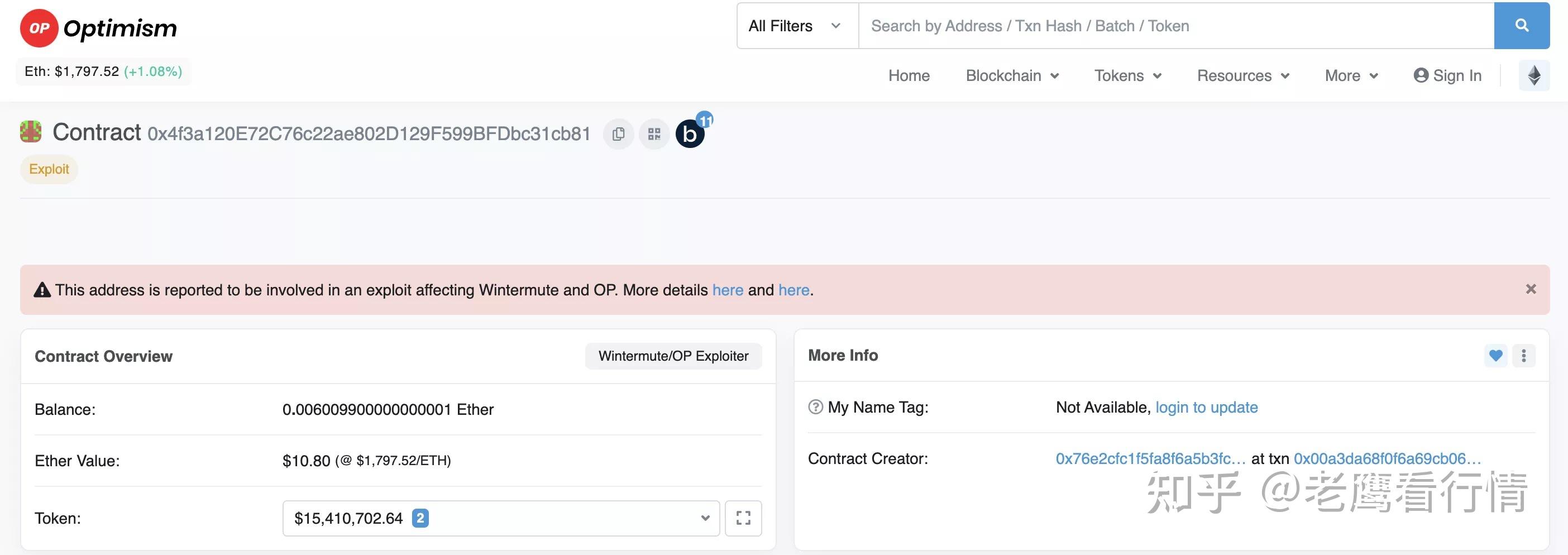The width and height of the screenshot is (1568, 555).
Task: Go to the Home page
Action: (x=909, y=75)
